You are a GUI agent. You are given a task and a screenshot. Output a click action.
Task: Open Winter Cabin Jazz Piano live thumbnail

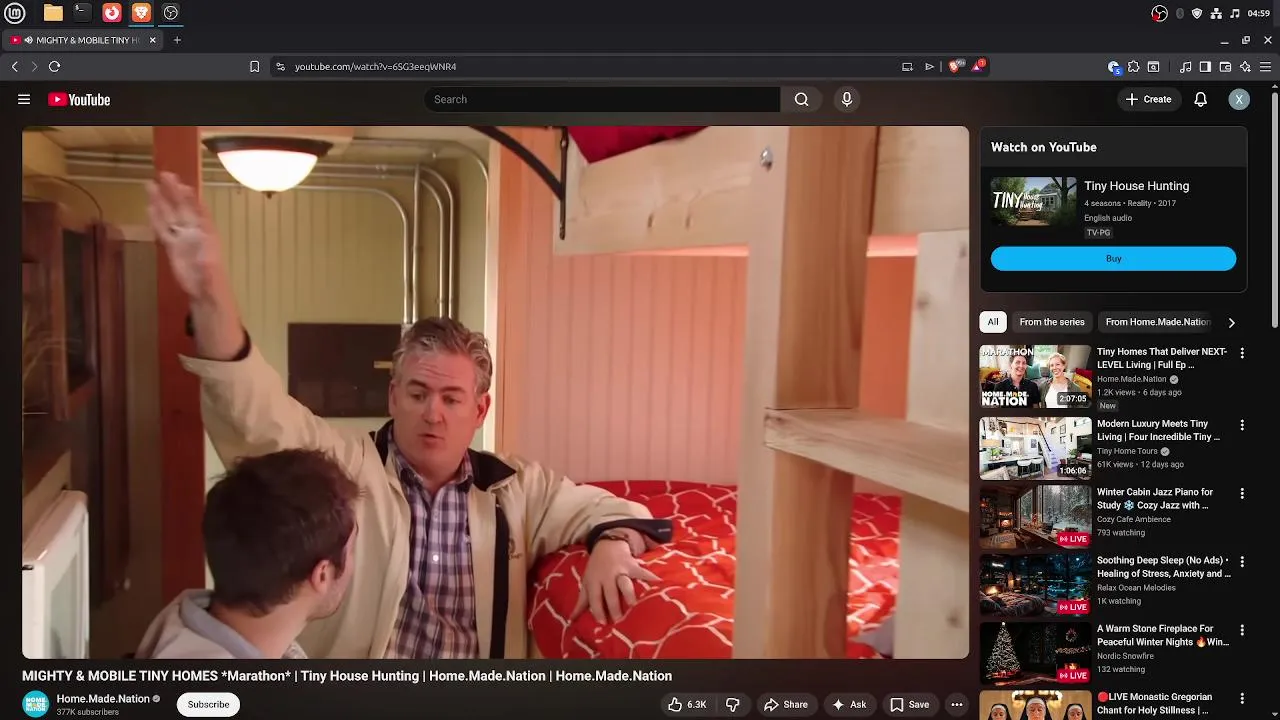pyautogui.click(x=1035, y=516)
